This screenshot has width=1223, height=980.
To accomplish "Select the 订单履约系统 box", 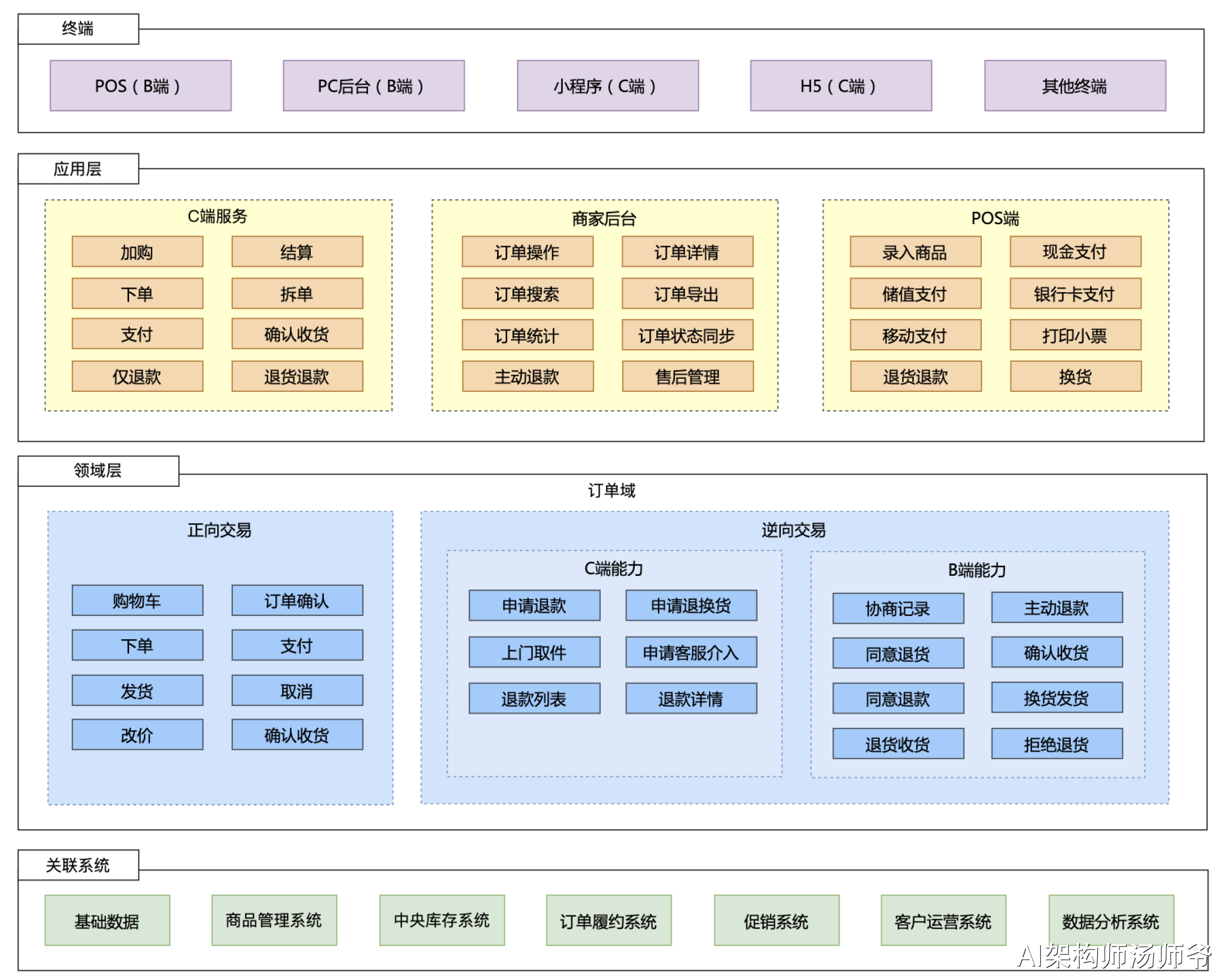I will 609,920.
